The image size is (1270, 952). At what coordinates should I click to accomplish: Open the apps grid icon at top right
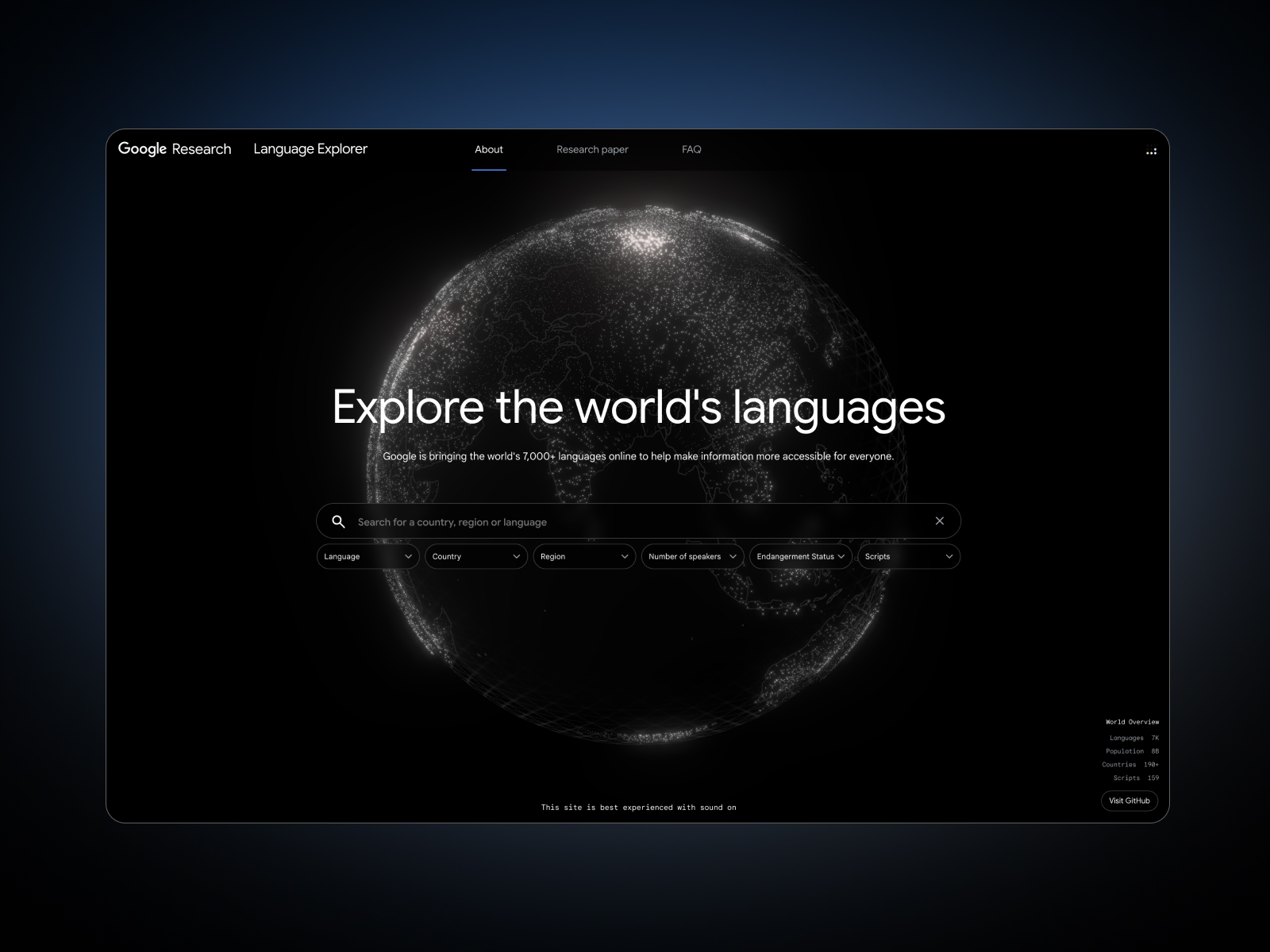coord(1151,150)
